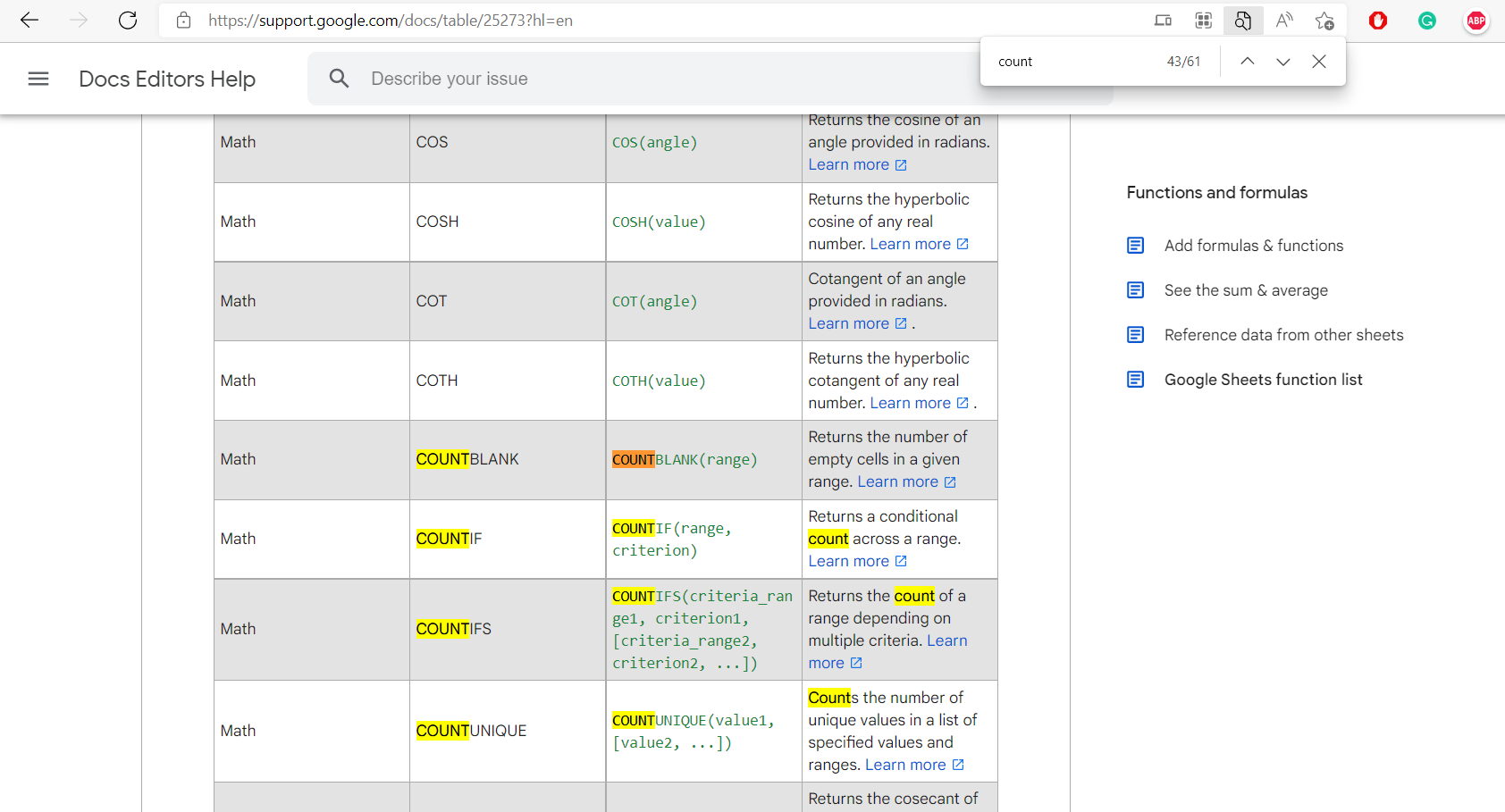Open Learn more link in the COS row
This screenshot has height=812, width=1505.
[x=858, y=164]
